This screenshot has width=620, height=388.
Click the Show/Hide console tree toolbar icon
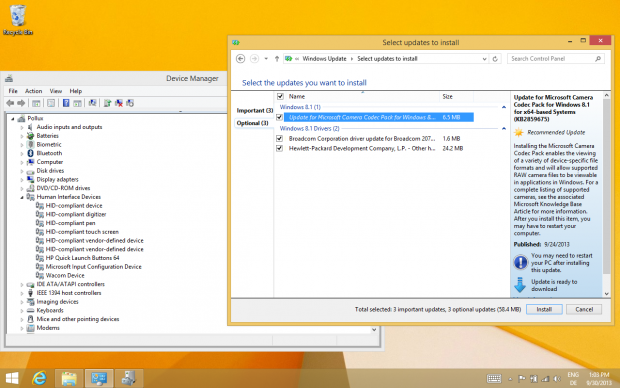coord(36,103)
